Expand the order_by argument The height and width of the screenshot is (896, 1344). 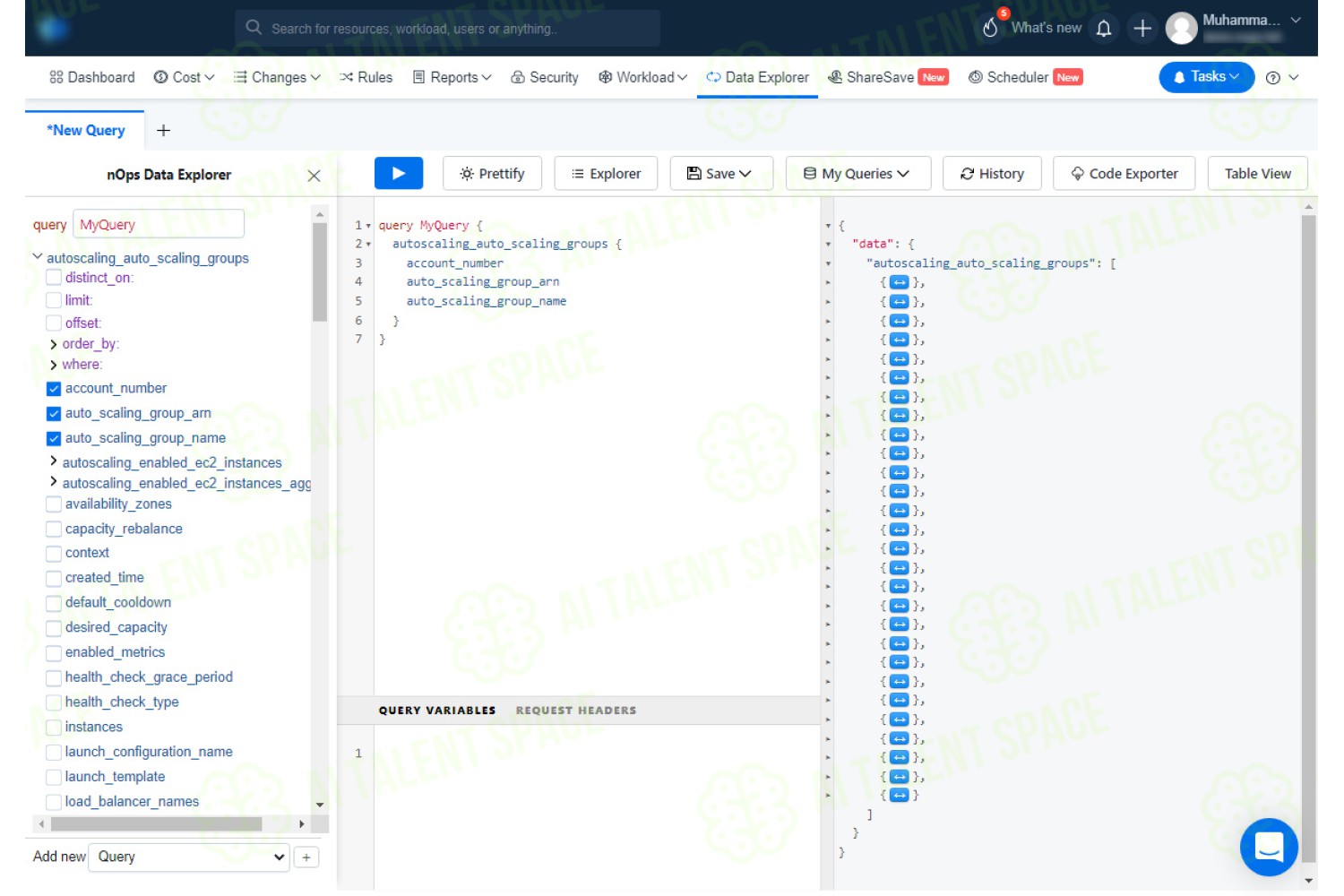point(54,345)
